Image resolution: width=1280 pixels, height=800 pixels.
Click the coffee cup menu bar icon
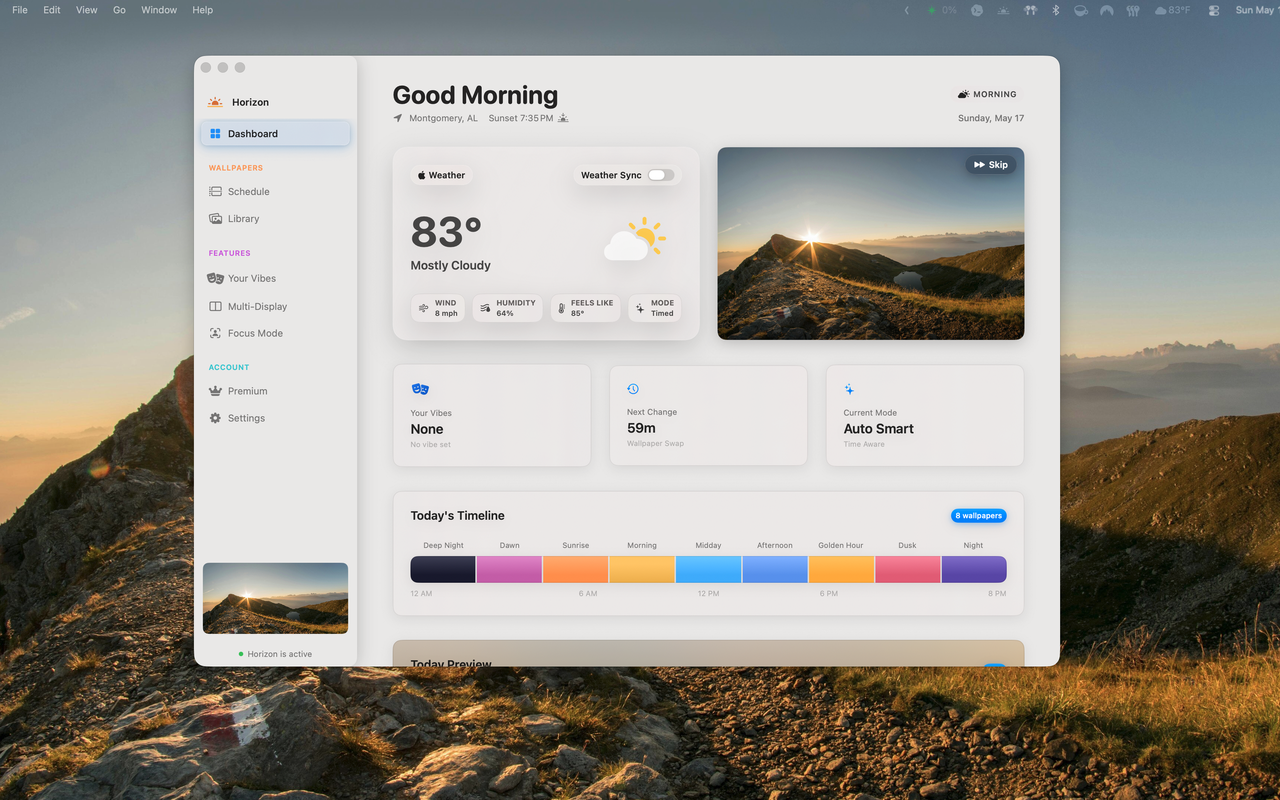tap(1081, 10)
